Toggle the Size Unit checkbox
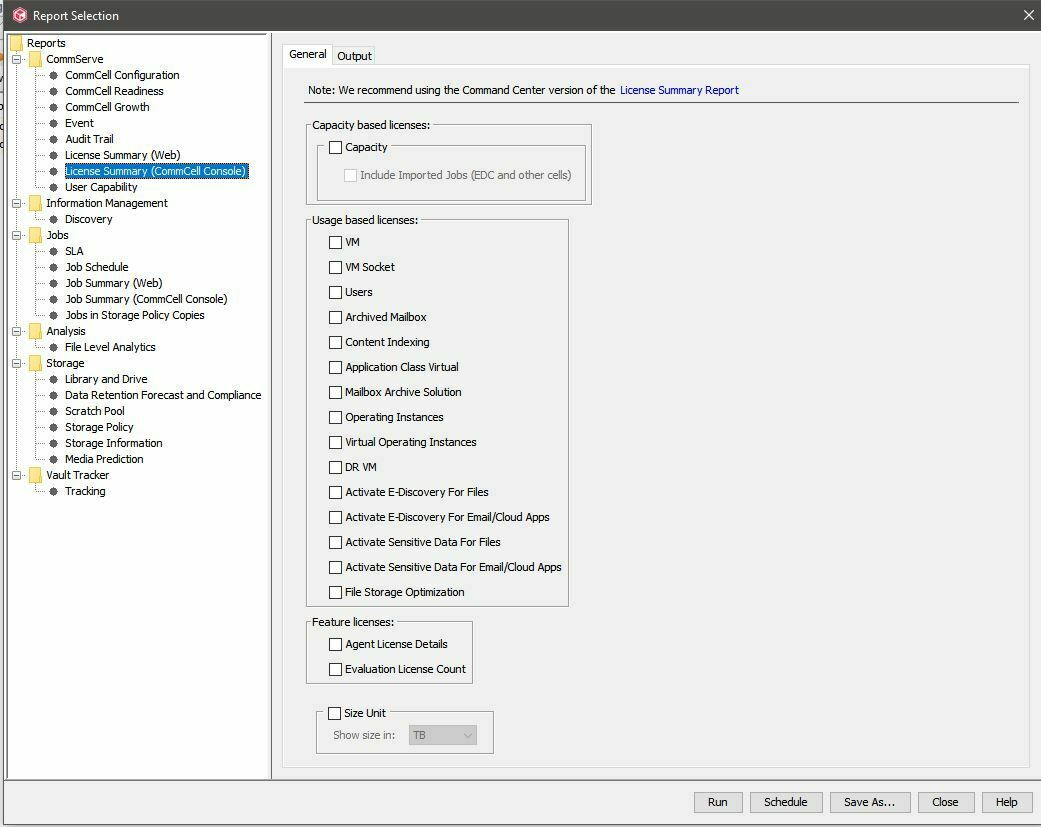The height and width of the screenshot is (827, 1041). tap(335, 714)
